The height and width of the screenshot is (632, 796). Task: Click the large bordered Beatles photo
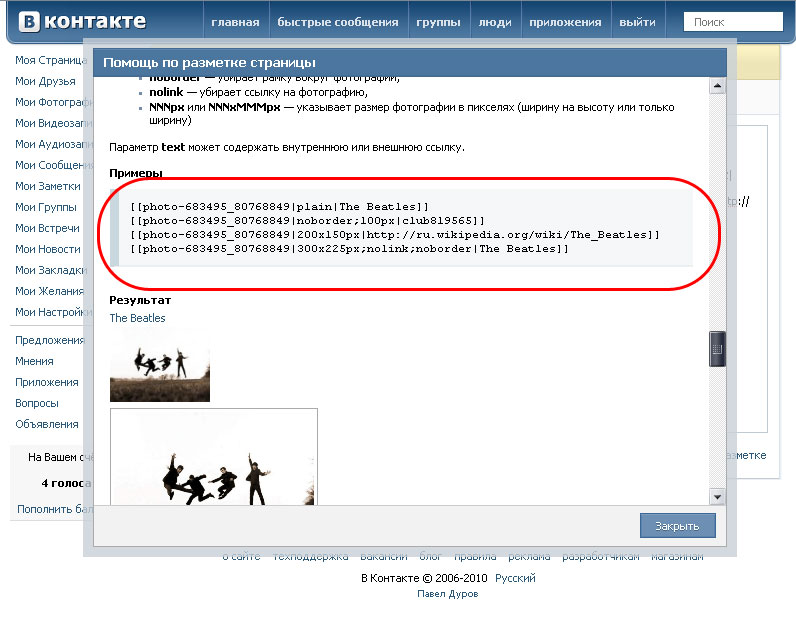(x=214, y=456)
